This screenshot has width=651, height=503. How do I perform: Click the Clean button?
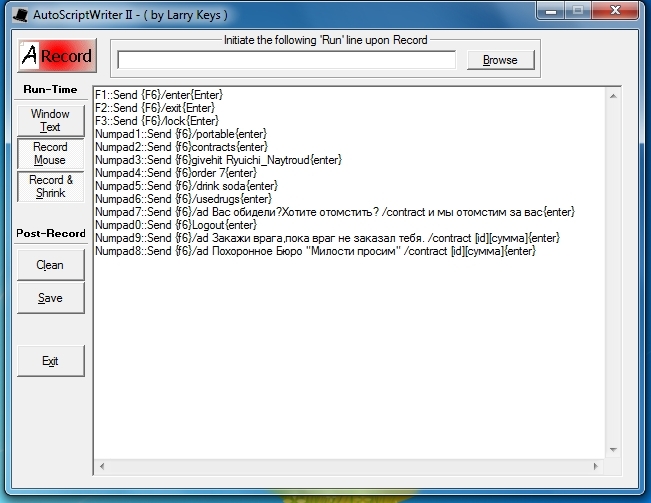tap(50, 265)
